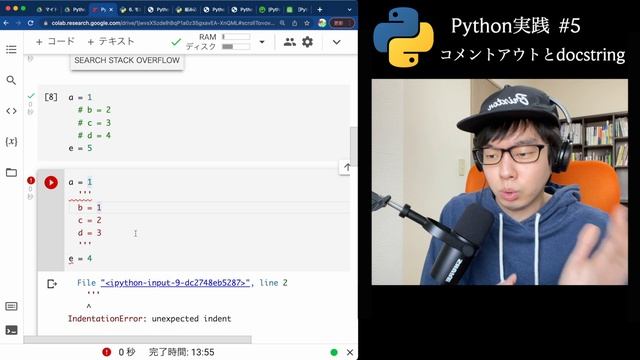Reload the Colab page
Screen dimensions: 640x360
(x=31, y=23)
